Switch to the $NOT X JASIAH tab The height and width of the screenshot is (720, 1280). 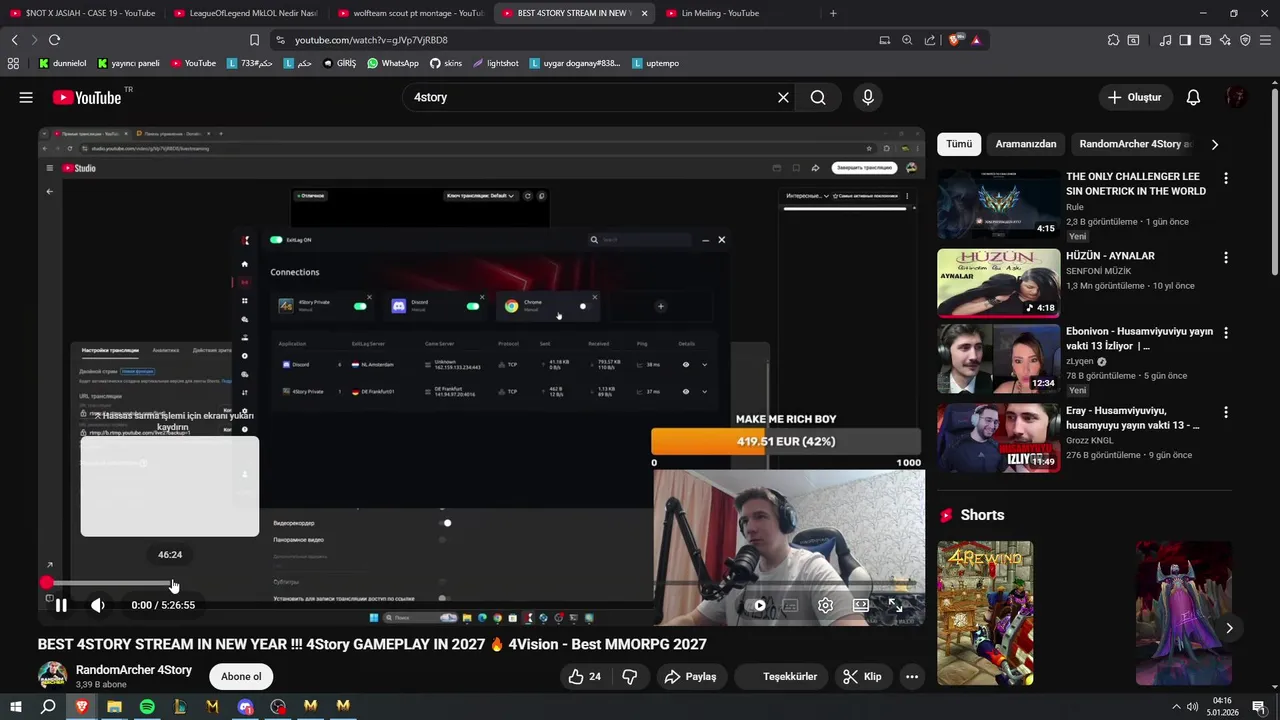point(82,13)
